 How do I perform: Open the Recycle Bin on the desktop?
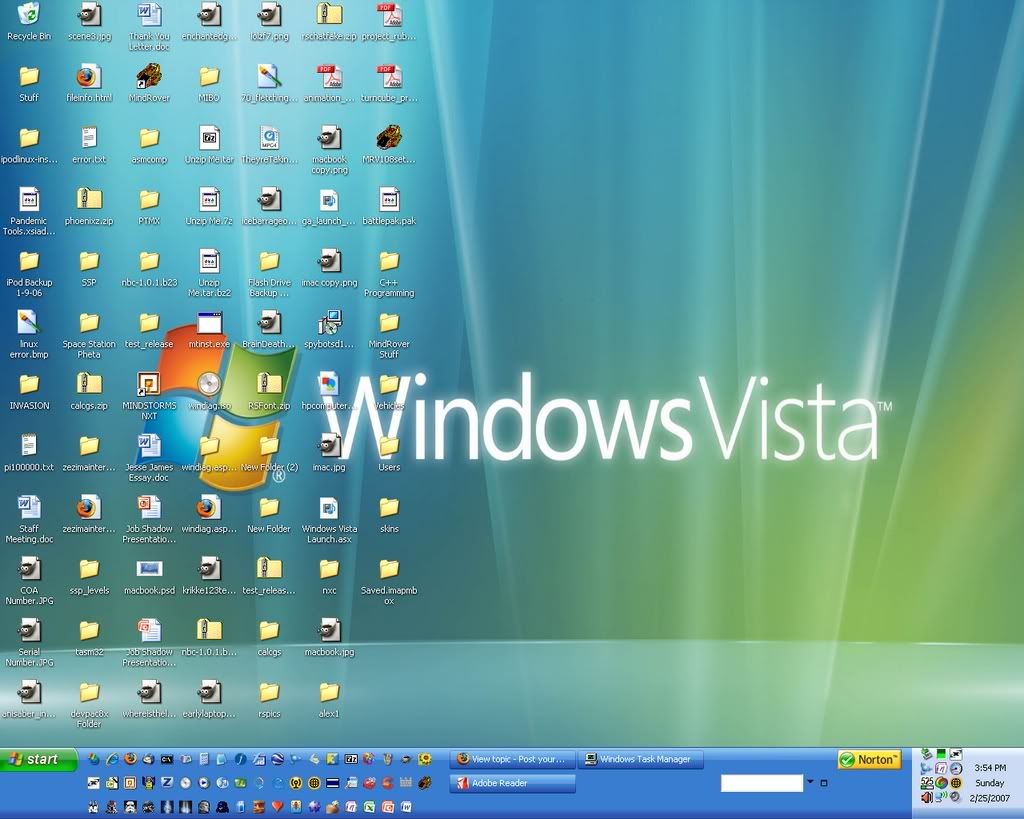click(29, 21)
